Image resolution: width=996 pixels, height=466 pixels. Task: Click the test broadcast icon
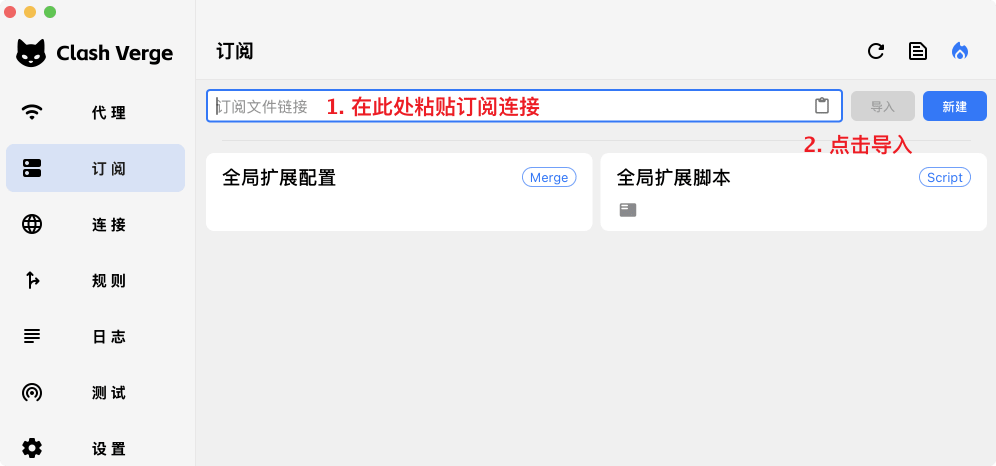(32, 392)
